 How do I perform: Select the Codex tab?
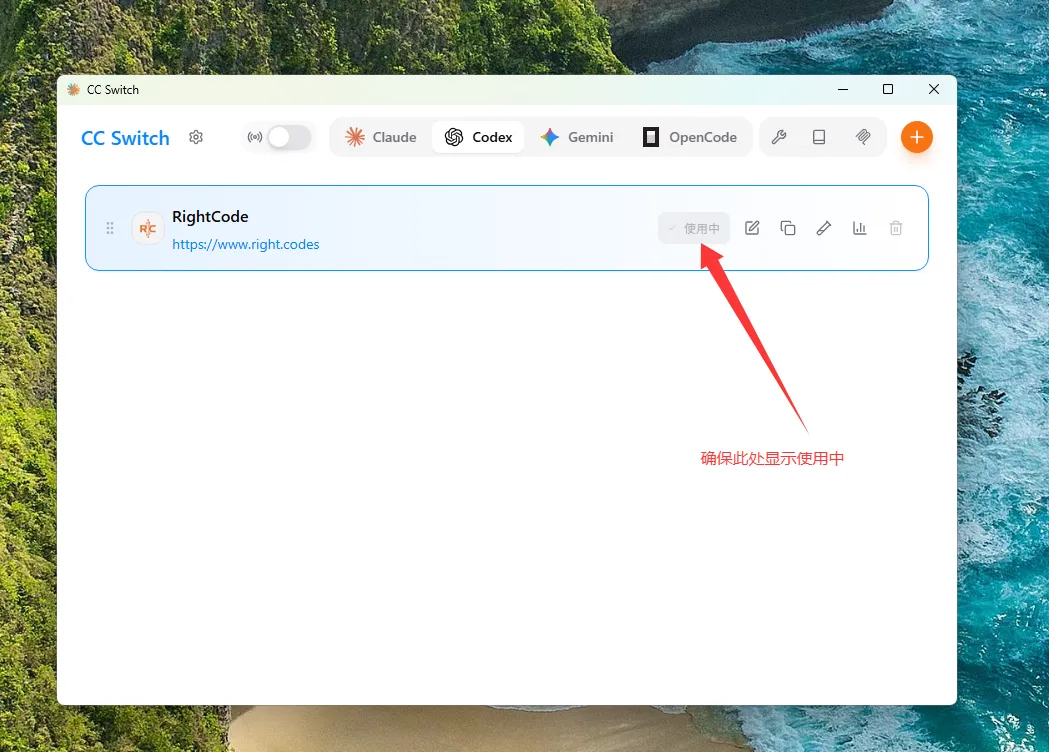click(478, 137)
